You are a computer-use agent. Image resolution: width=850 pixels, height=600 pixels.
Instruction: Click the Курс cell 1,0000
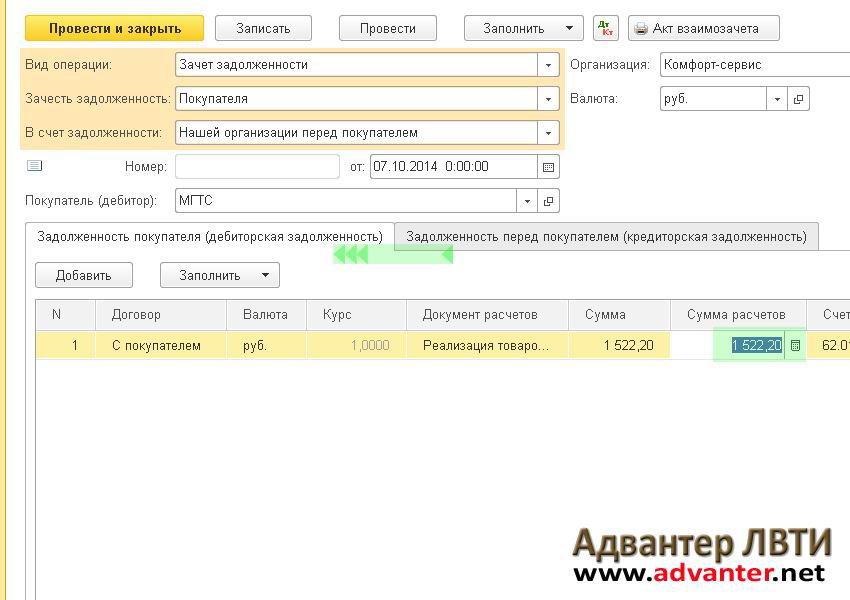click(x=356, y=345)
